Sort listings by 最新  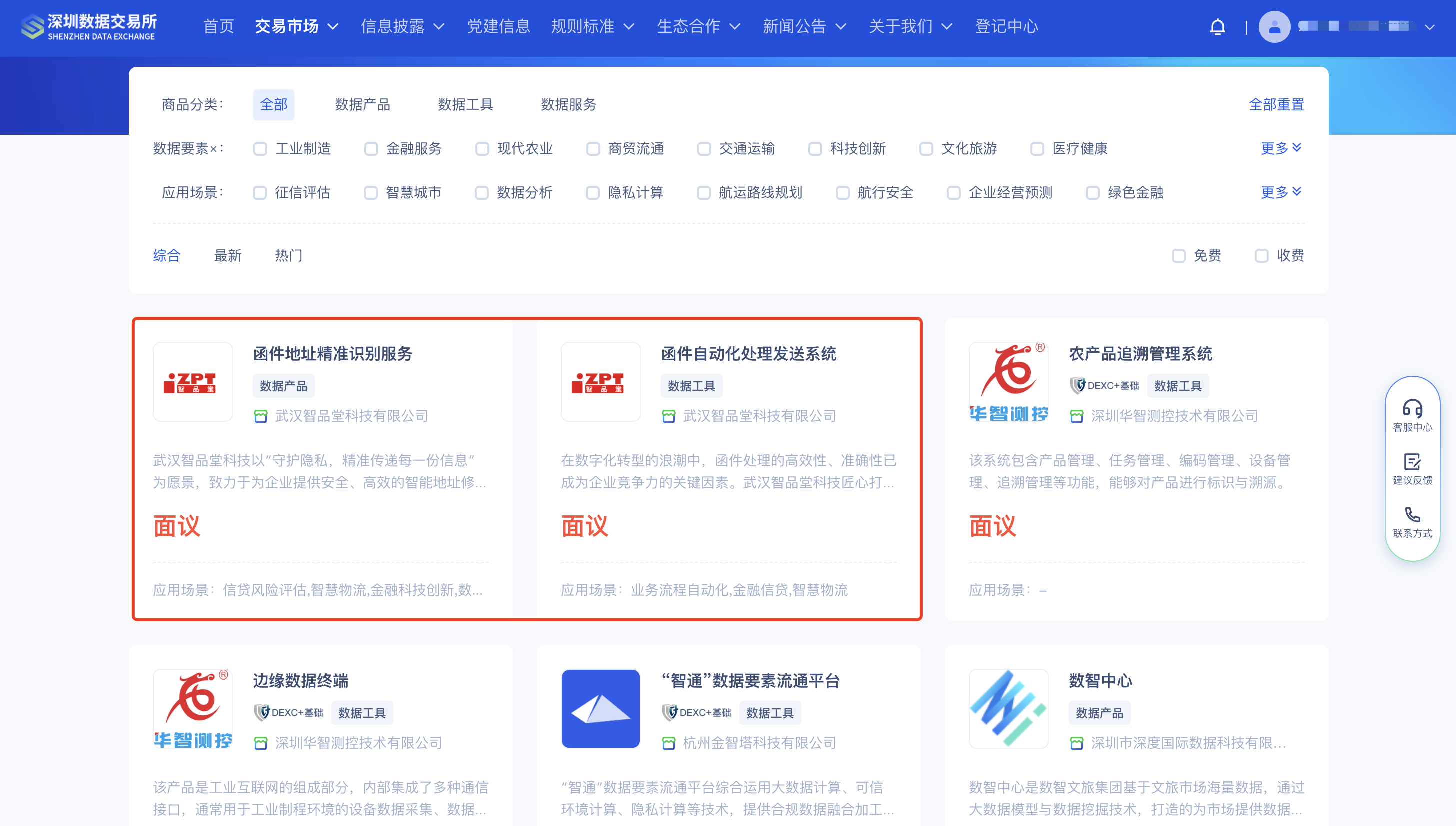click(x=228, y=256)
